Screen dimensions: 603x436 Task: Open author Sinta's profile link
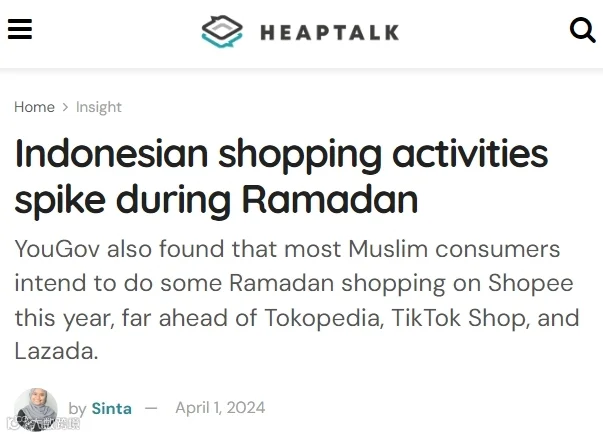(112, 408)
